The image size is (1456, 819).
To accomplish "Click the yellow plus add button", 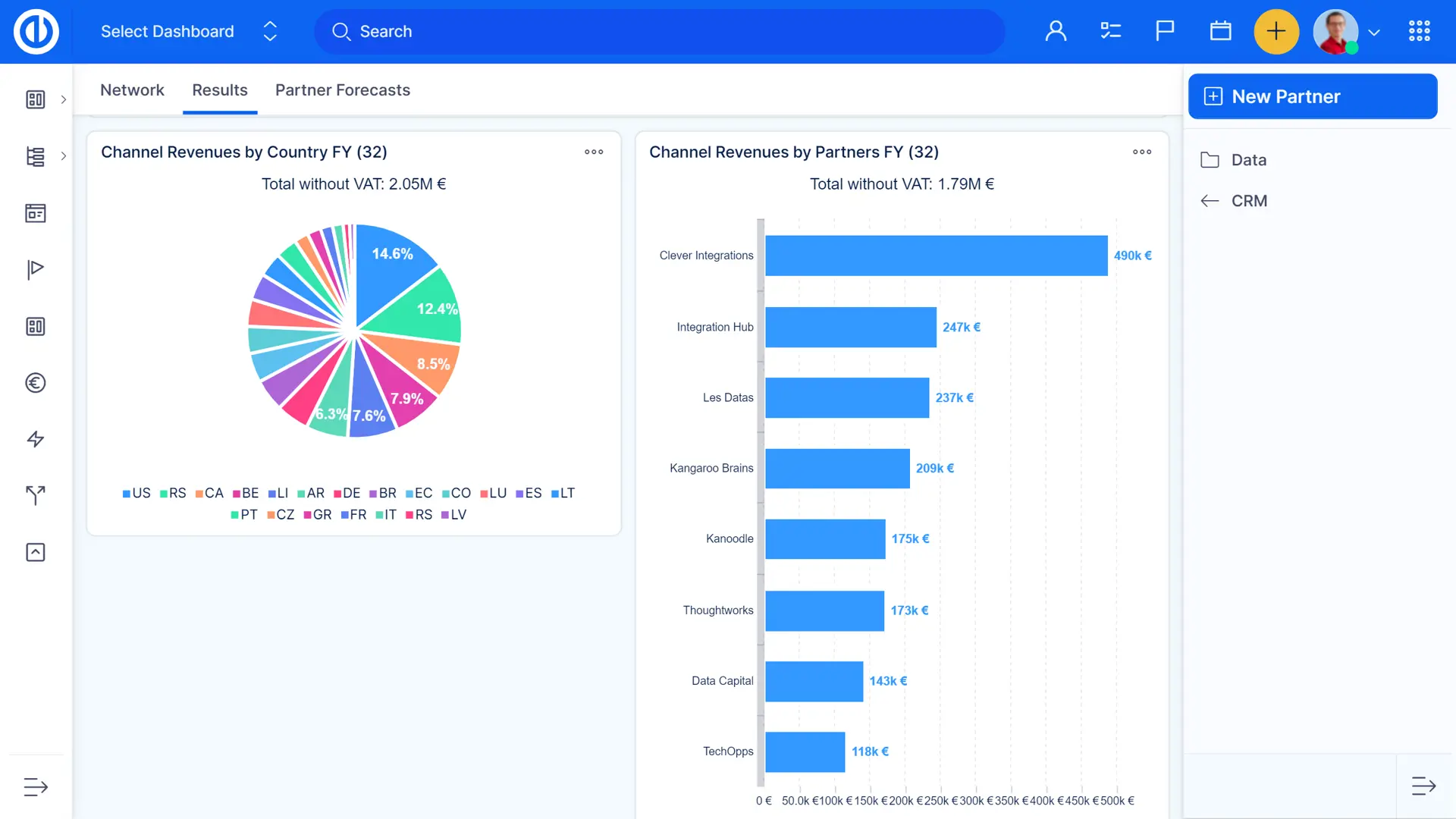I will tap(1276, 31).
